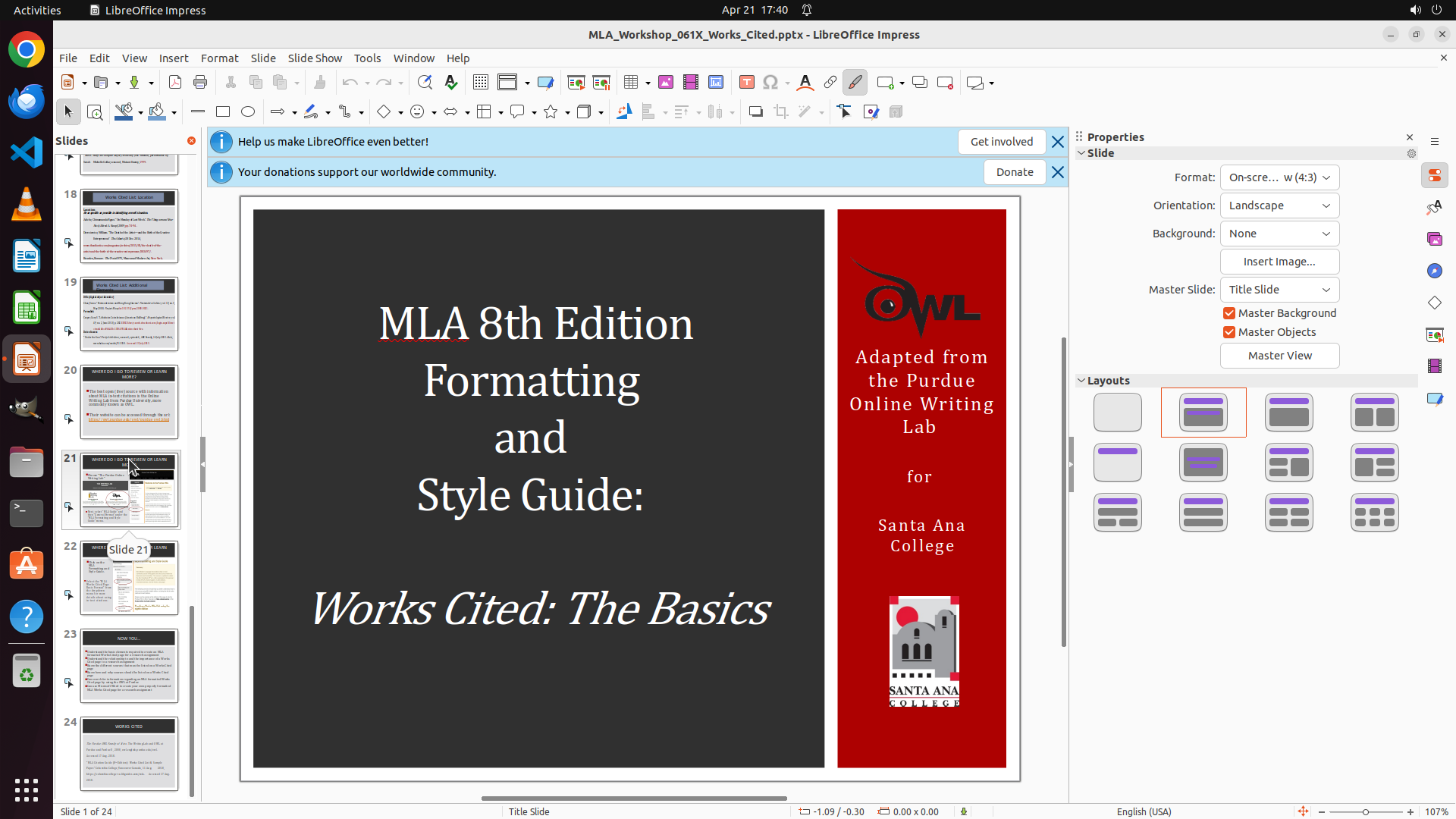Open the Format menu
Screen dimensions: 1456x819
pyautogui.click(x=219, y=58)
